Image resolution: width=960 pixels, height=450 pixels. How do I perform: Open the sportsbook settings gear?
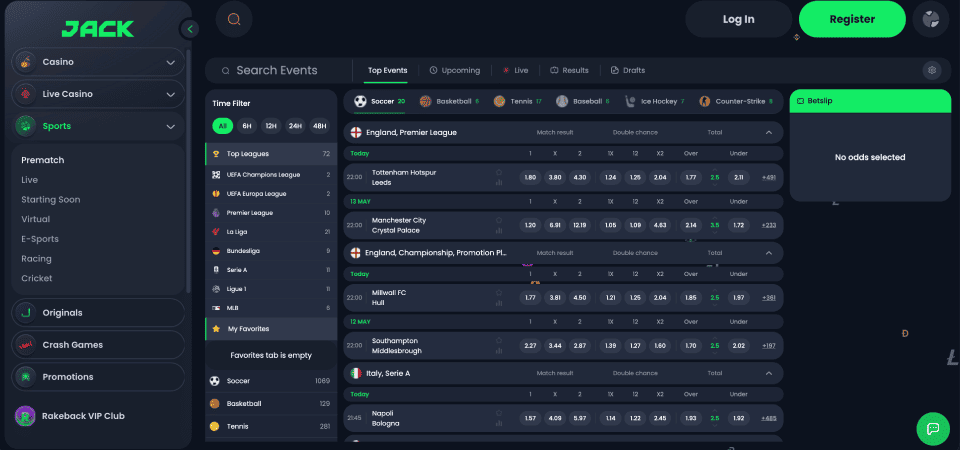pos(932,70)
